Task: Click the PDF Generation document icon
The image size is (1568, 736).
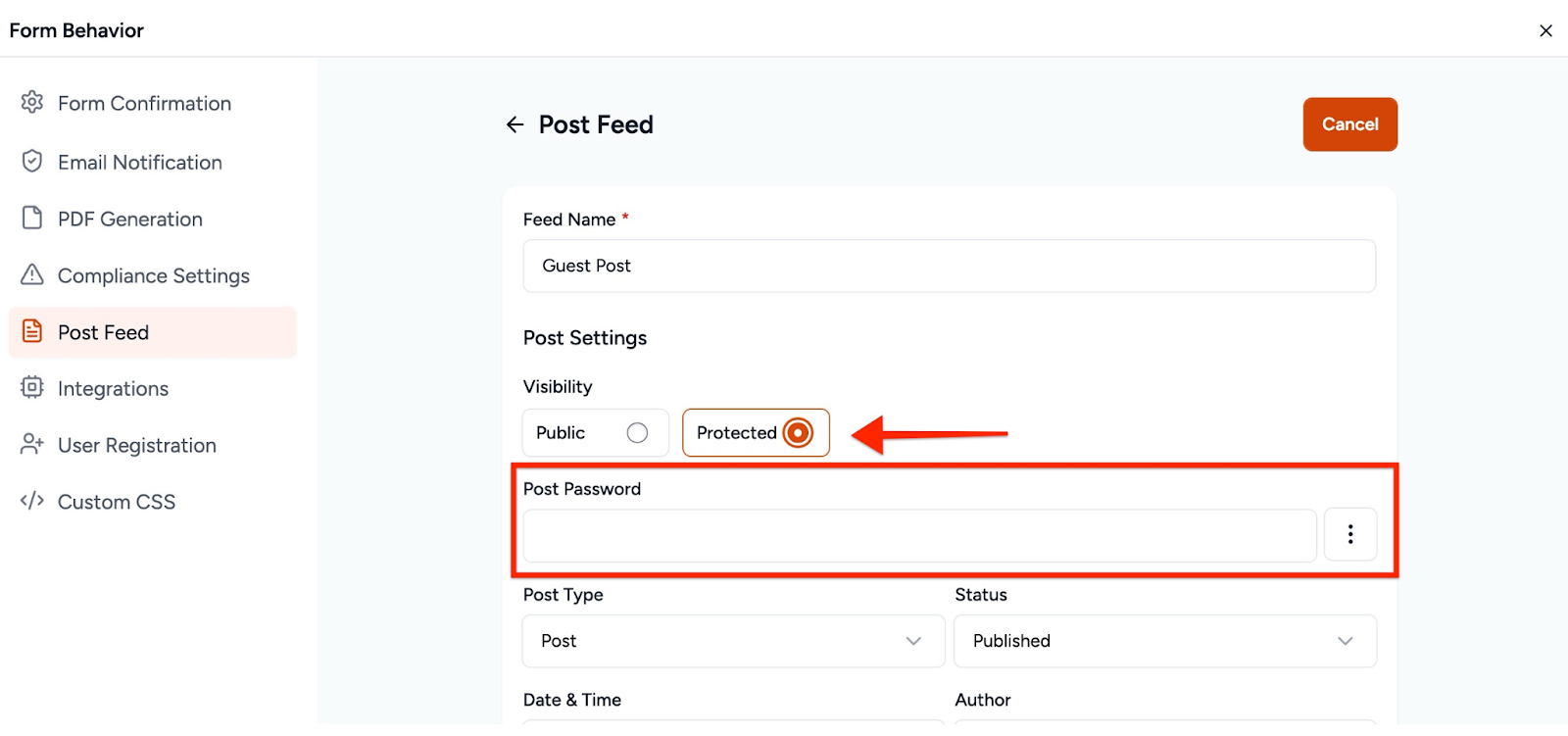Action: click(32, 218)
